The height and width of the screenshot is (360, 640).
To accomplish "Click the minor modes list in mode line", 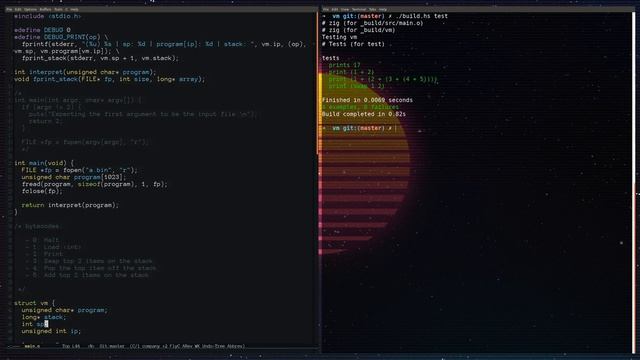I will click(x=187, y=346).
